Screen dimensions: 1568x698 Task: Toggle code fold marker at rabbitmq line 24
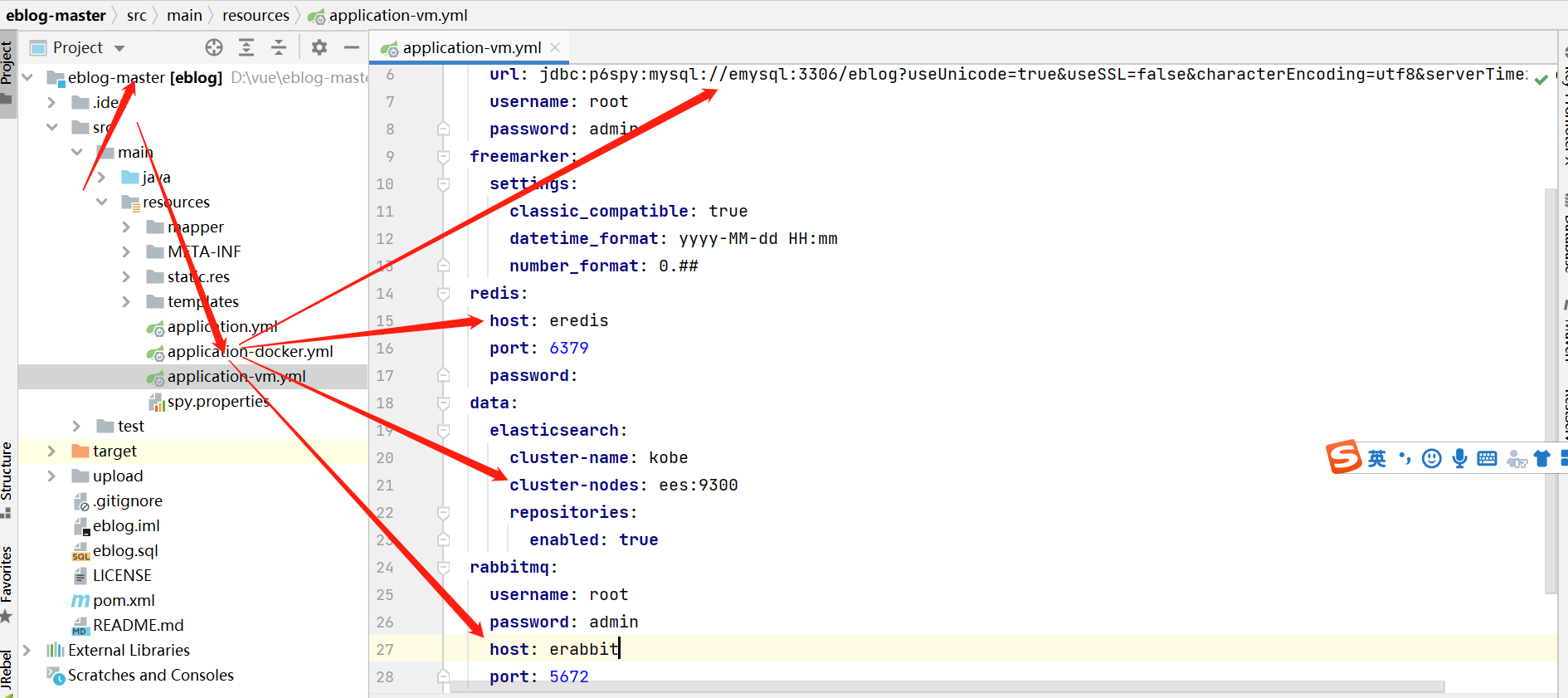(x=444, y=568)
